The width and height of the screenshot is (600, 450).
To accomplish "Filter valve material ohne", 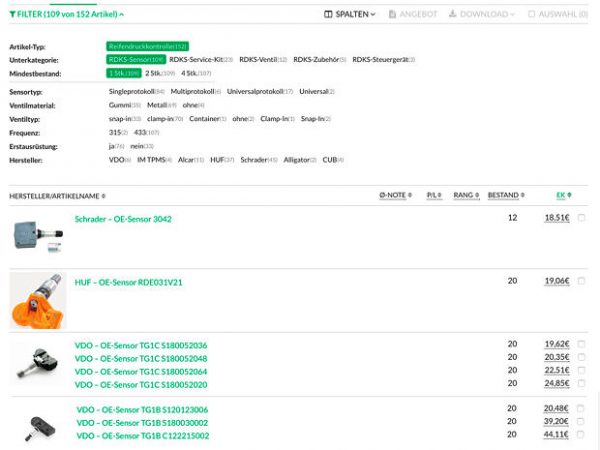I will tap(193, 105).
